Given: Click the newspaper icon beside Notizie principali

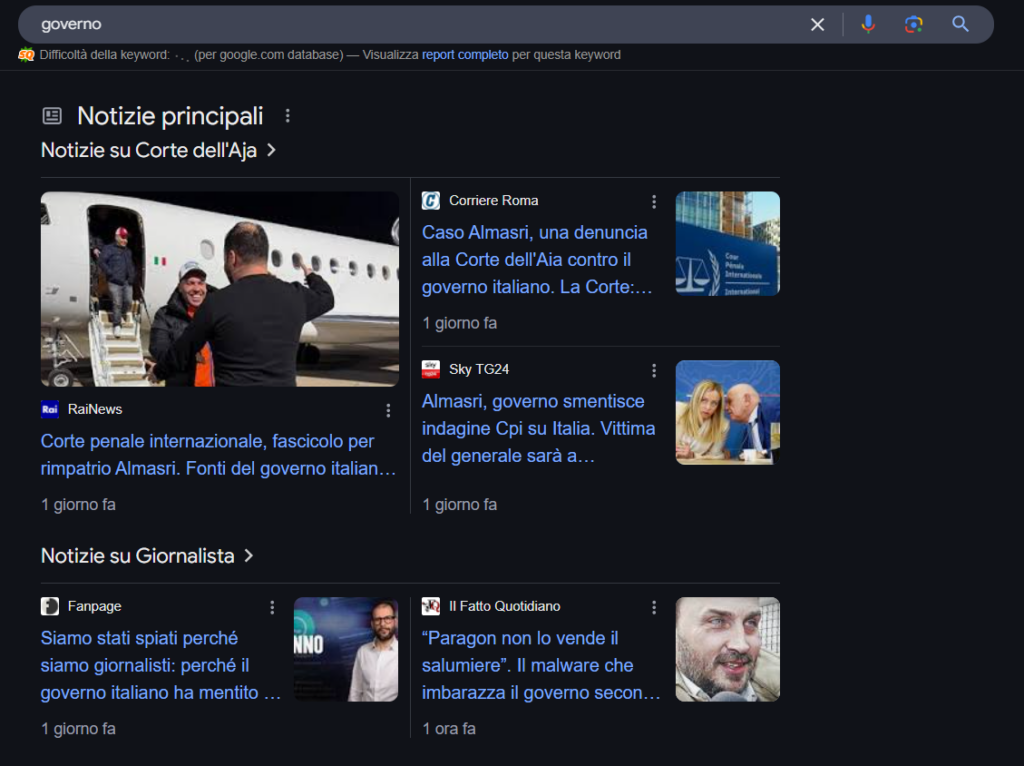Looking at the screenshot, I should pos(52,116).
